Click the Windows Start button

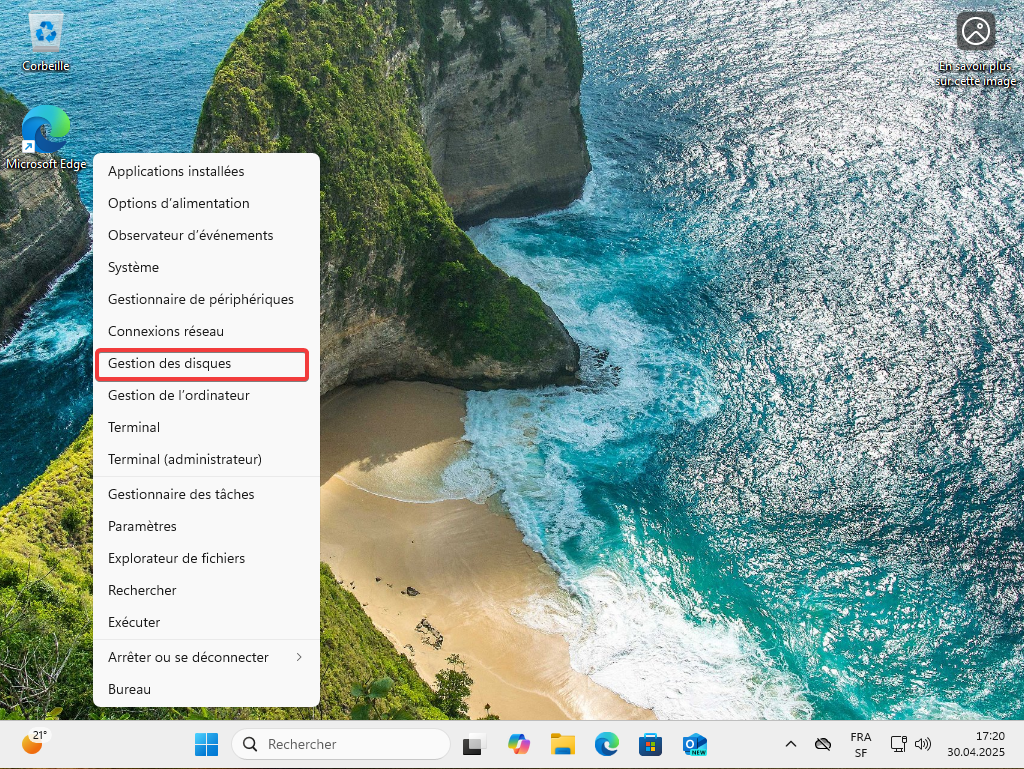(206, 744)
